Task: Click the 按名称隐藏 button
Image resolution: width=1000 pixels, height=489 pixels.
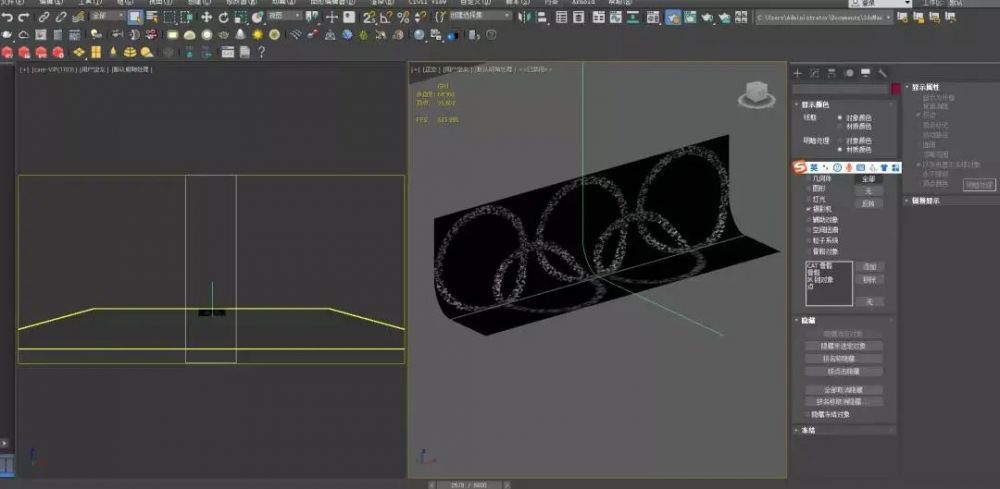Action: [x=844, y=358]
